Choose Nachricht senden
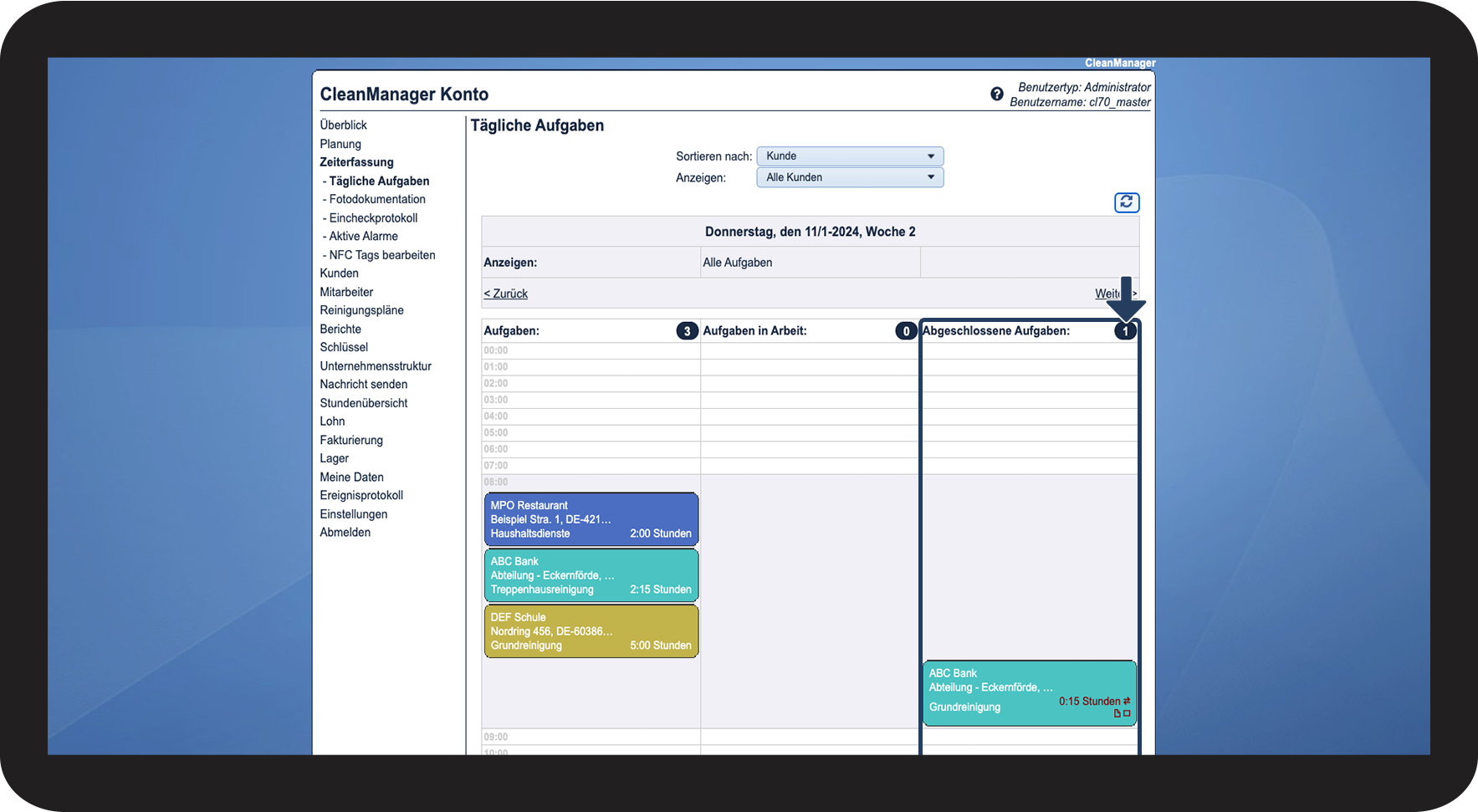The width and height of the screenshot is (1478, 812). point(364,385)
